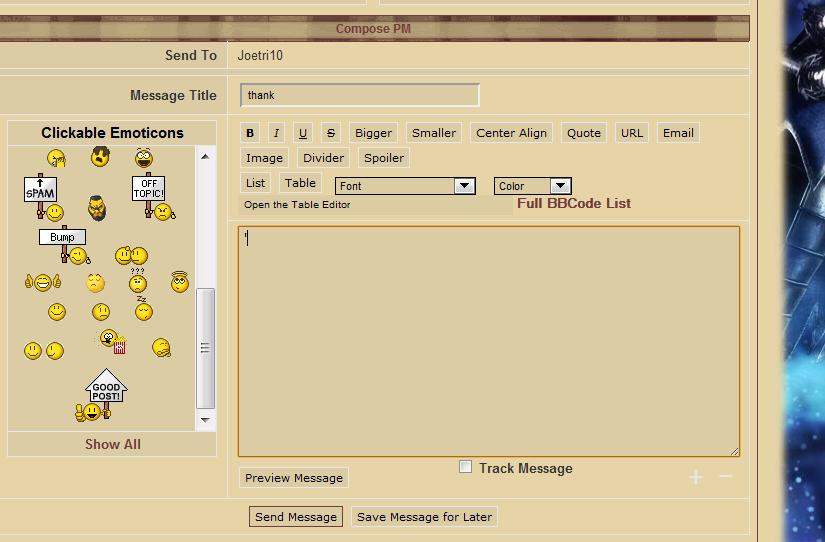Screen dimensions: 825x542
Task: Insert the angel halo emoticon
Action: click(179, 282)
